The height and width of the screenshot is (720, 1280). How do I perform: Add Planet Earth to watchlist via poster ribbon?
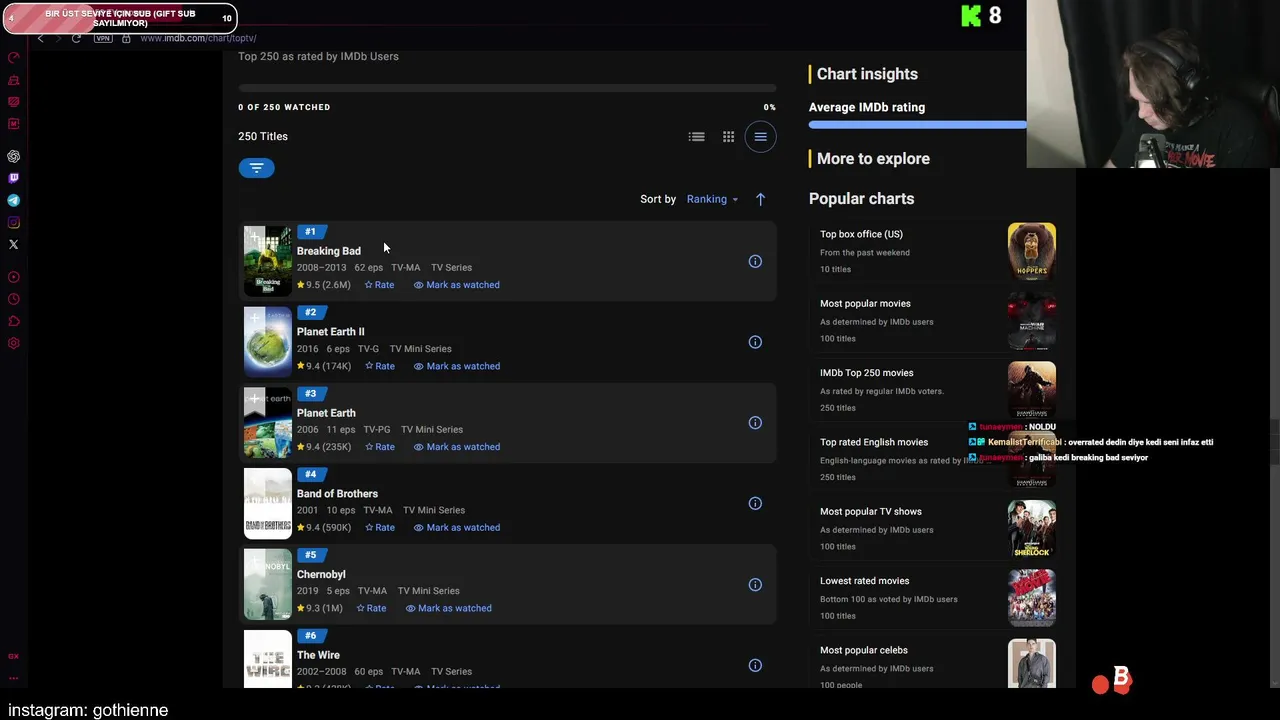point(254,399)
